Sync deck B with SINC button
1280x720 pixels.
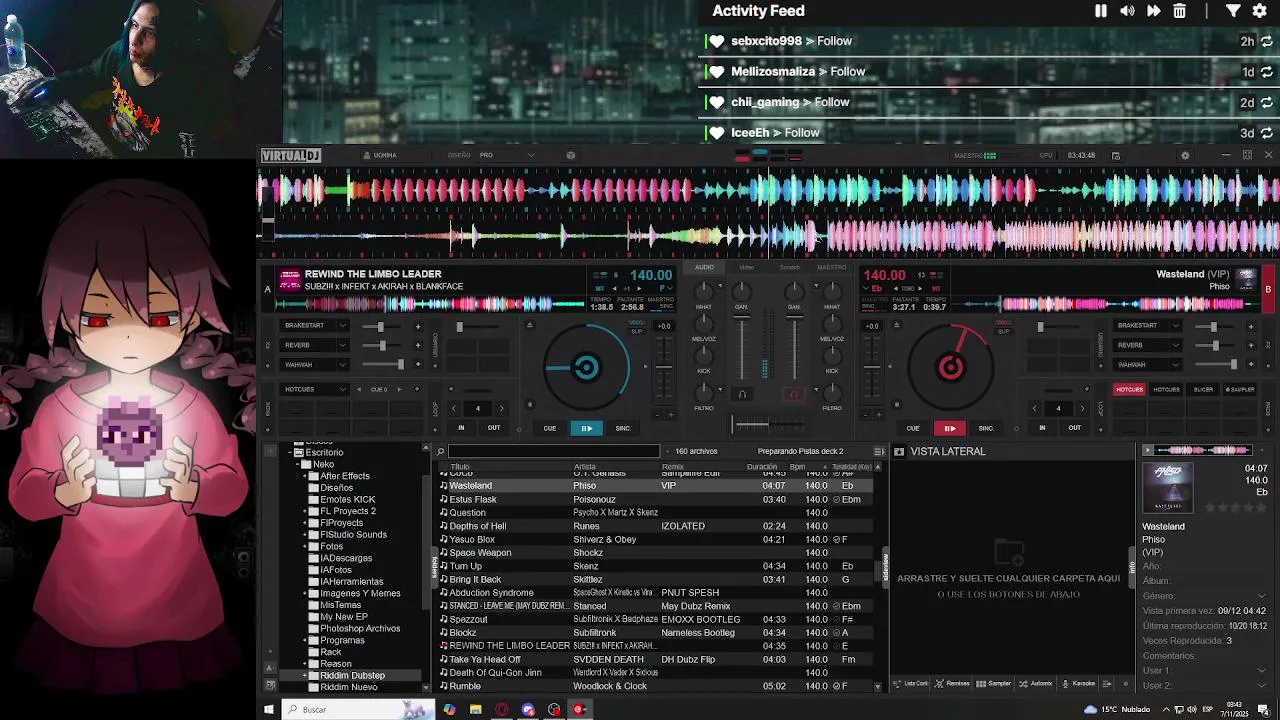986,428
